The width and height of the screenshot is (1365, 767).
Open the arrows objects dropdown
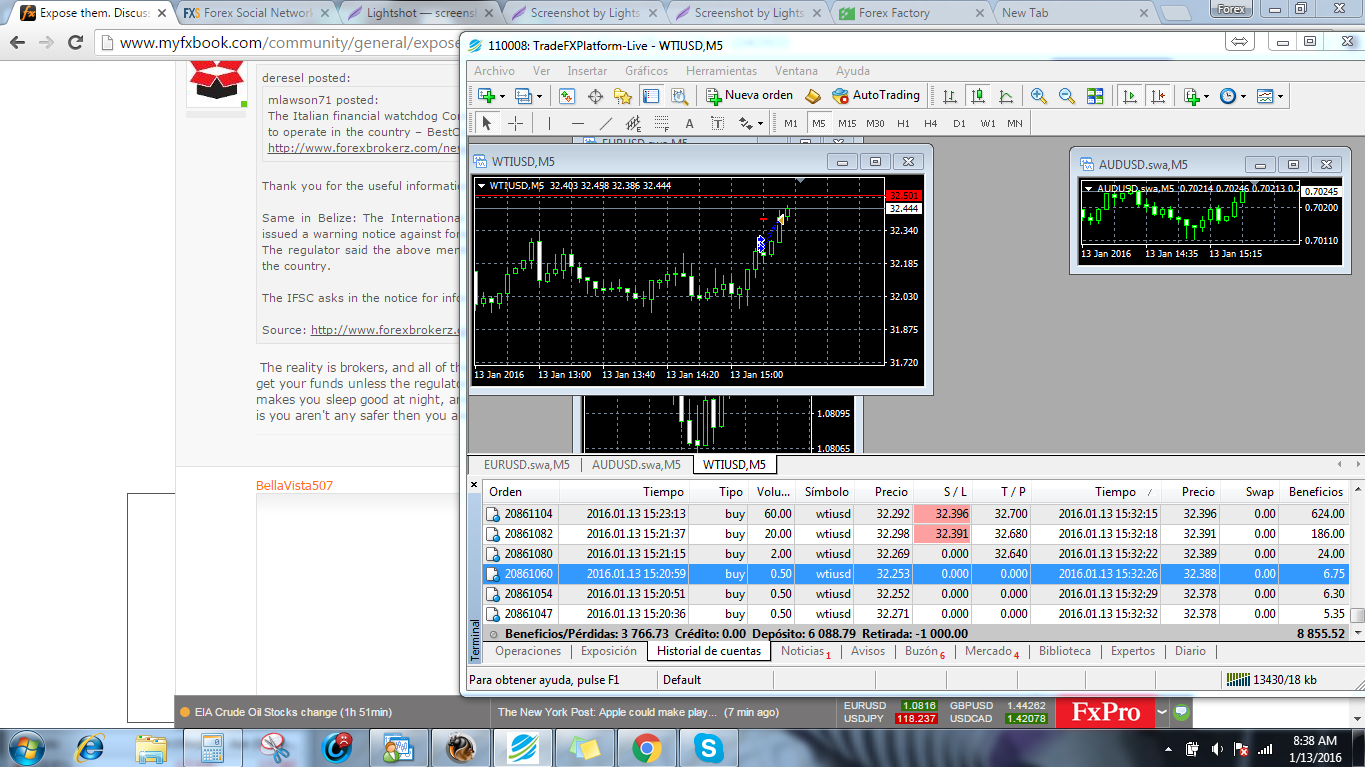click(x=750, y=123)
